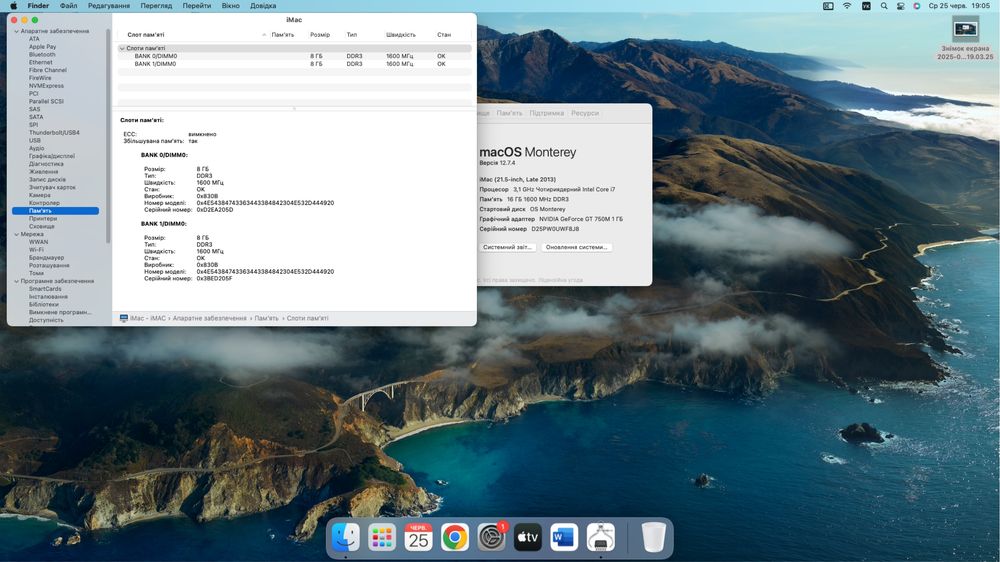
Task: Open the date and time Ср 25 черв. 19:05
Action: tap(959, 6)
